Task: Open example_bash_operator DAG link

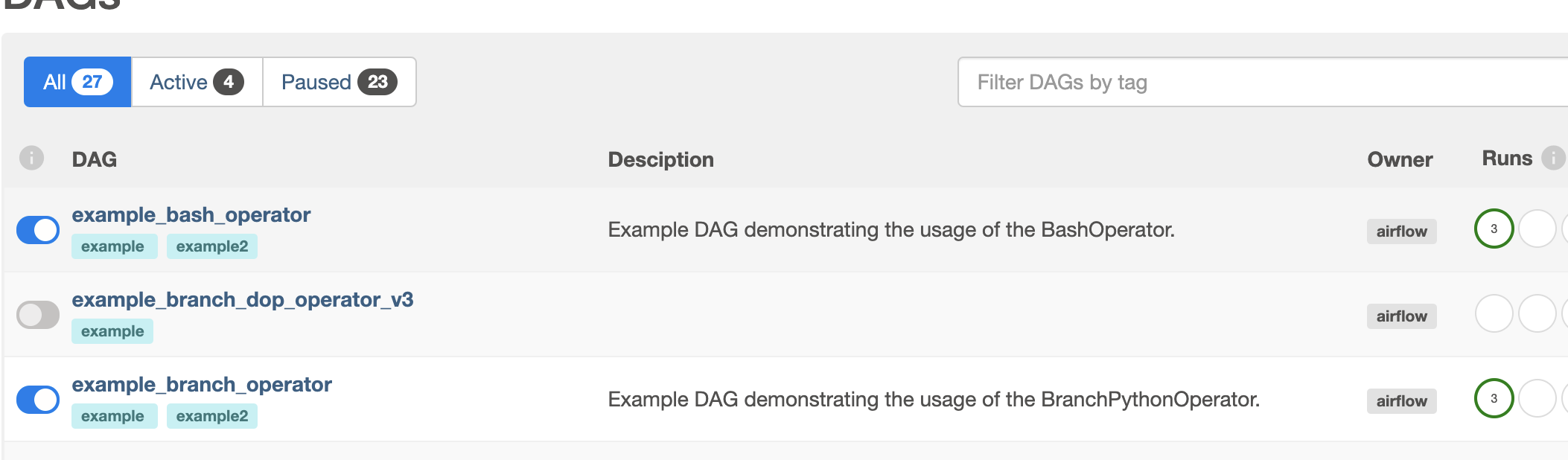Action: (x=191, y=215)
